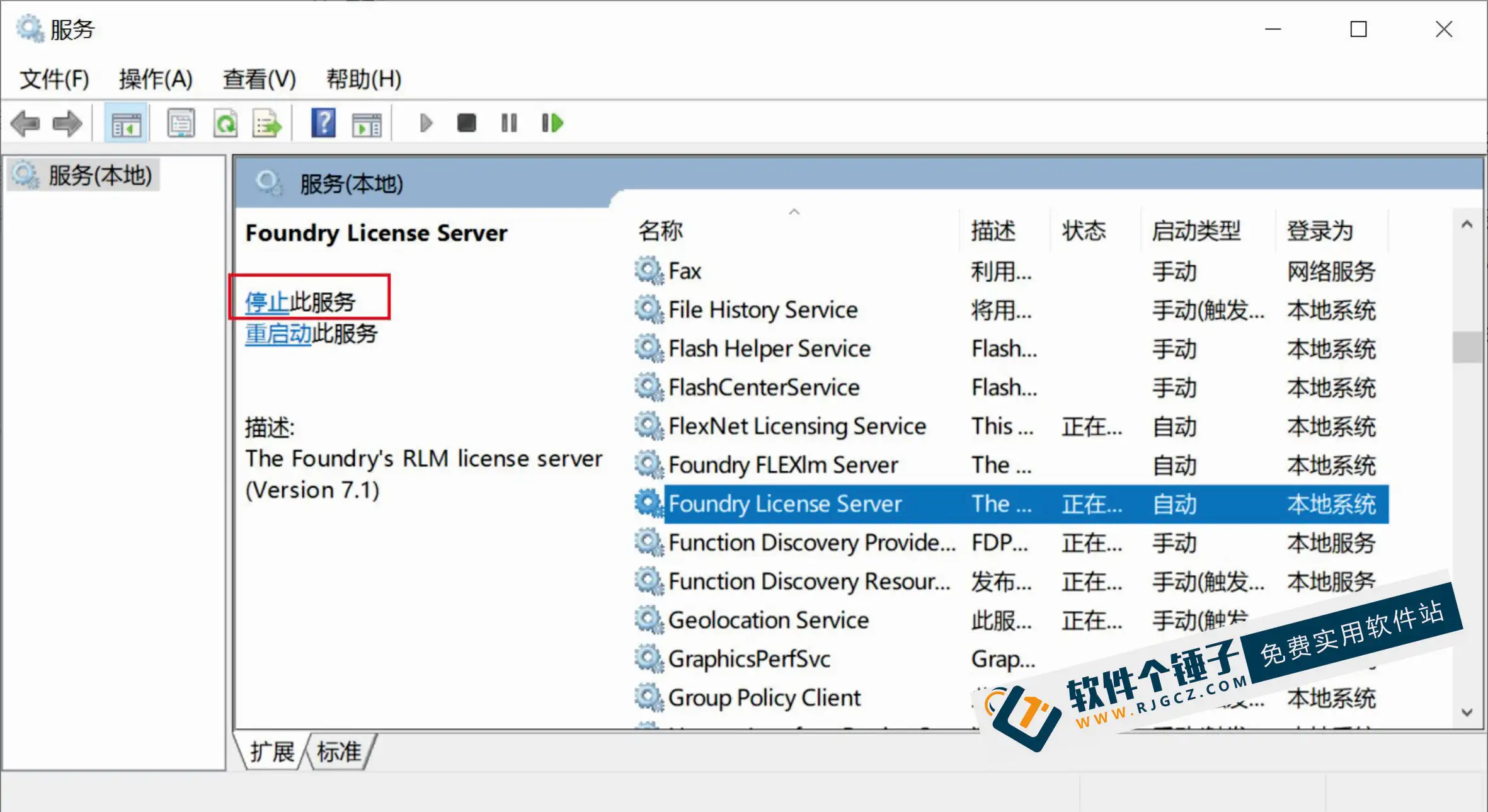Screen dimensions: 1488x812
Task: Click the gear icon beside Geolocation Service
Action: (x=649, y=620)
